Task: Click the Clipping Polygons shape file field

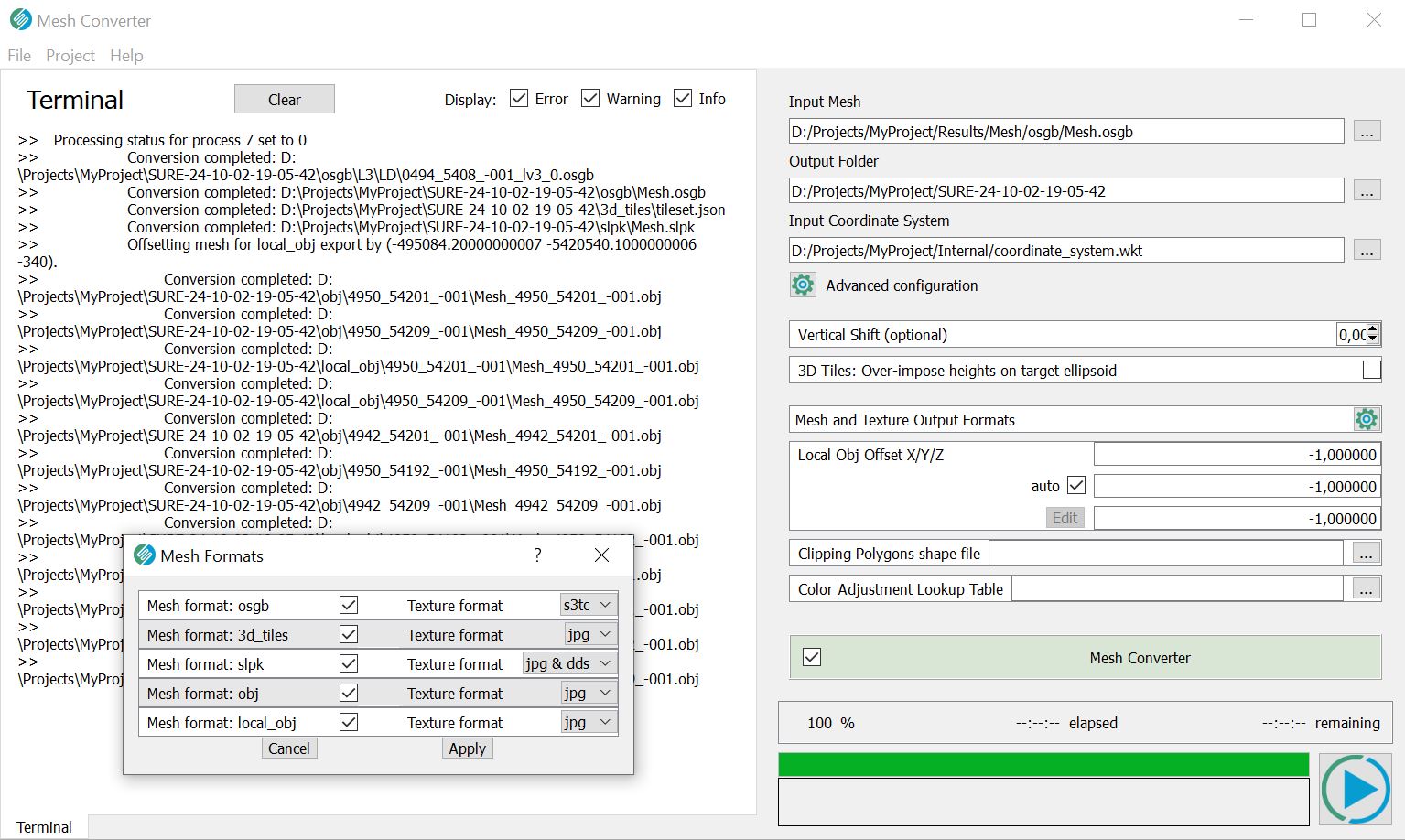Action: pos(1166,553)
